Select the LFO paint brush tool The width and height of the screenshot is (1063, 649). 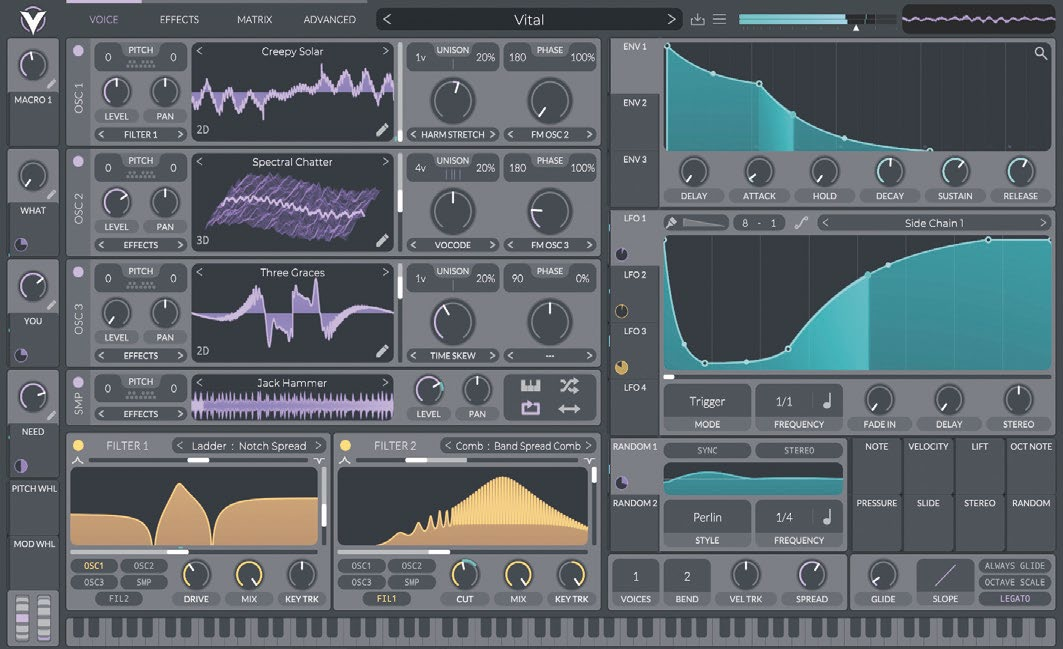[672, 223]
